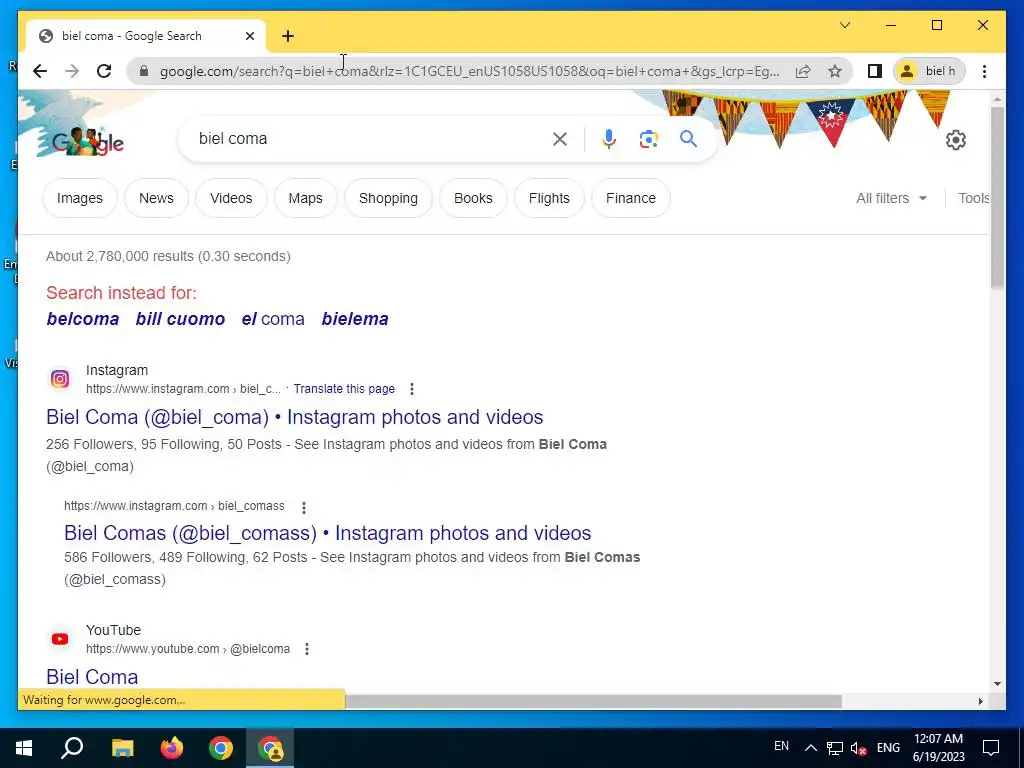Open the Tools option

[x=974, y=198]
